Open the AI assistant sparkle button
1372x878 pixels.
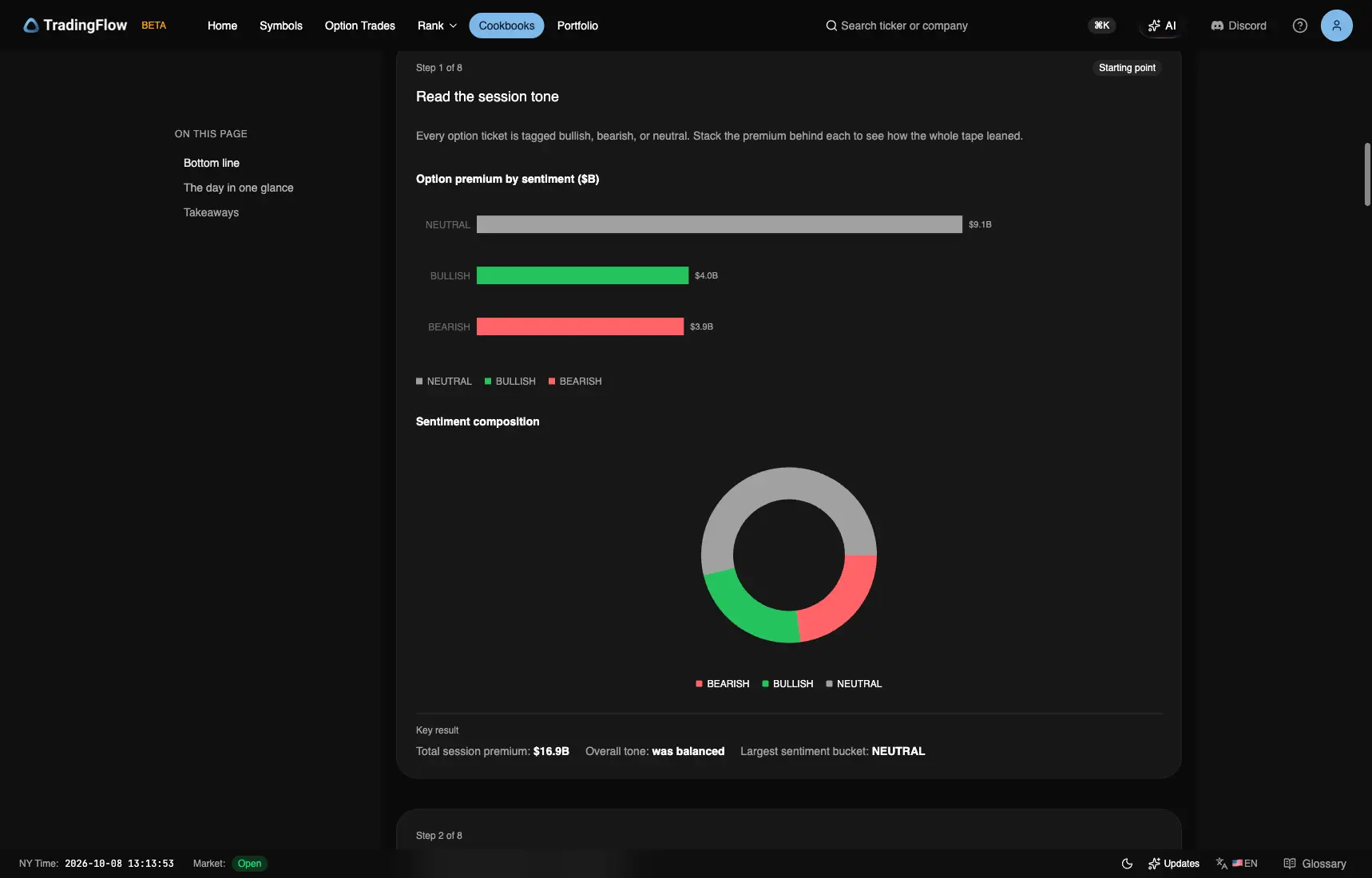[x=1162, y=26]
